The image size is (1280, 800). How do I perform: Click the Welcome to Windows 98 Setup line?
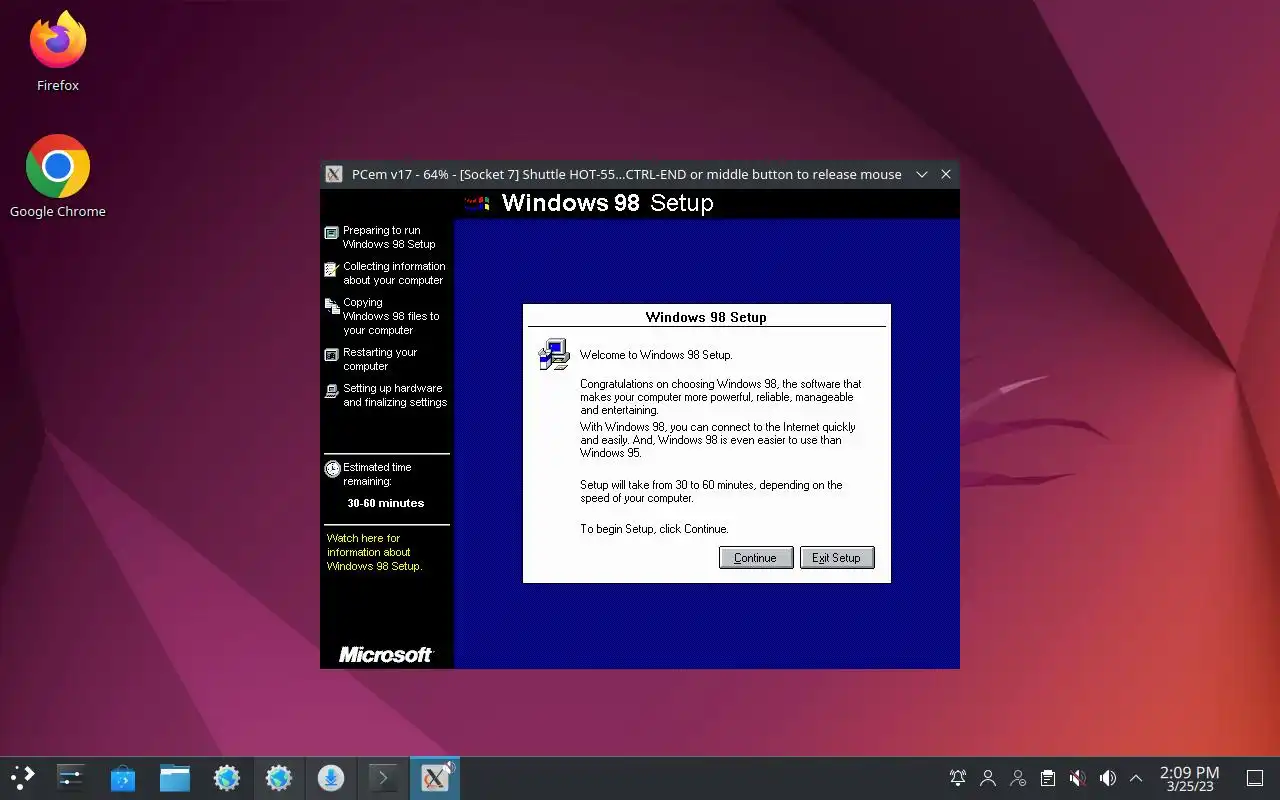click(656, 355)
